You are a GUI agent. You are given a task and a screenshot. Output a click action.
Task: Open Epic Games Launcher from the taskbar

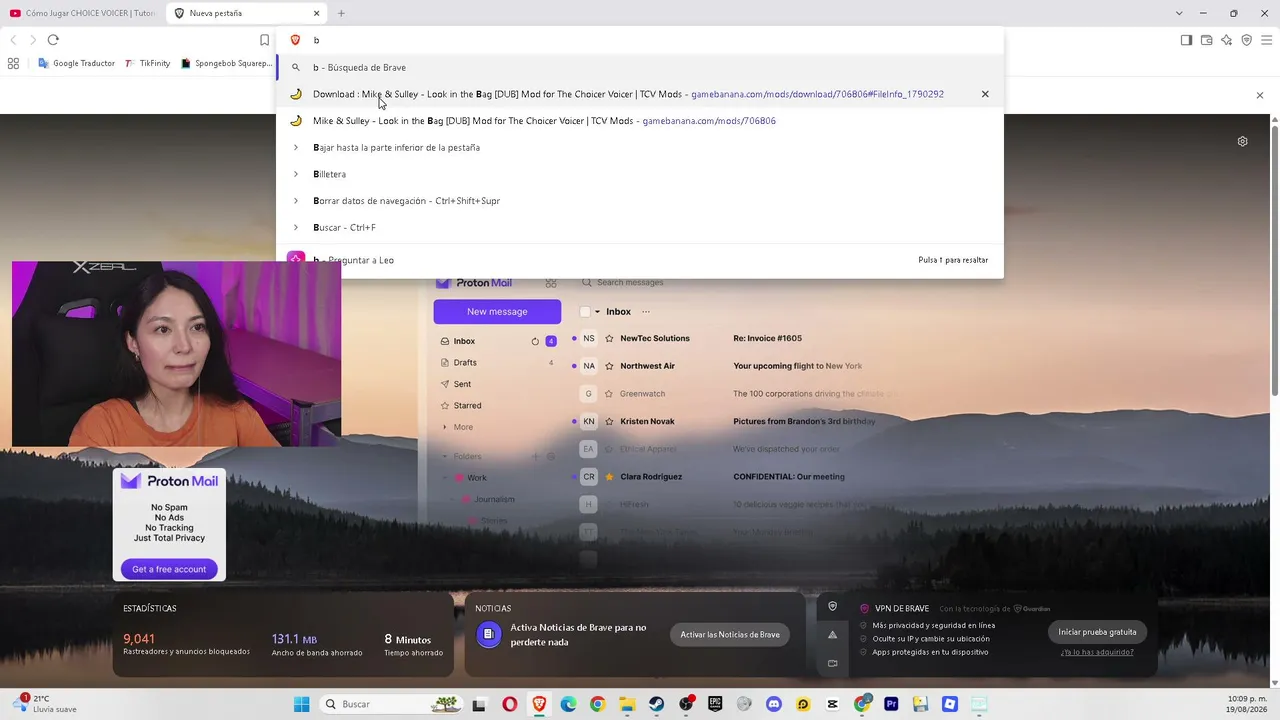[x=715, y=704]
